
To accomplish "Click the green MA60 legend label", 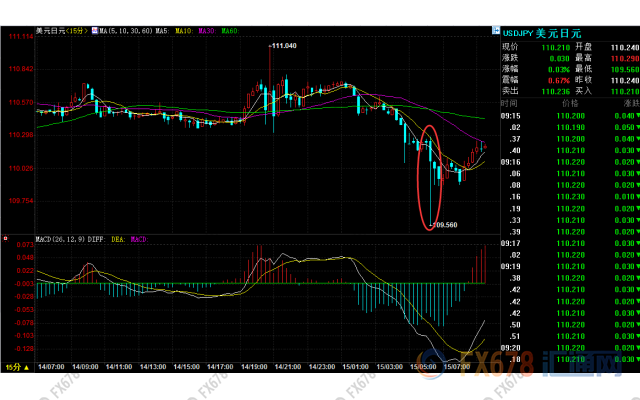I will [231, 31].
